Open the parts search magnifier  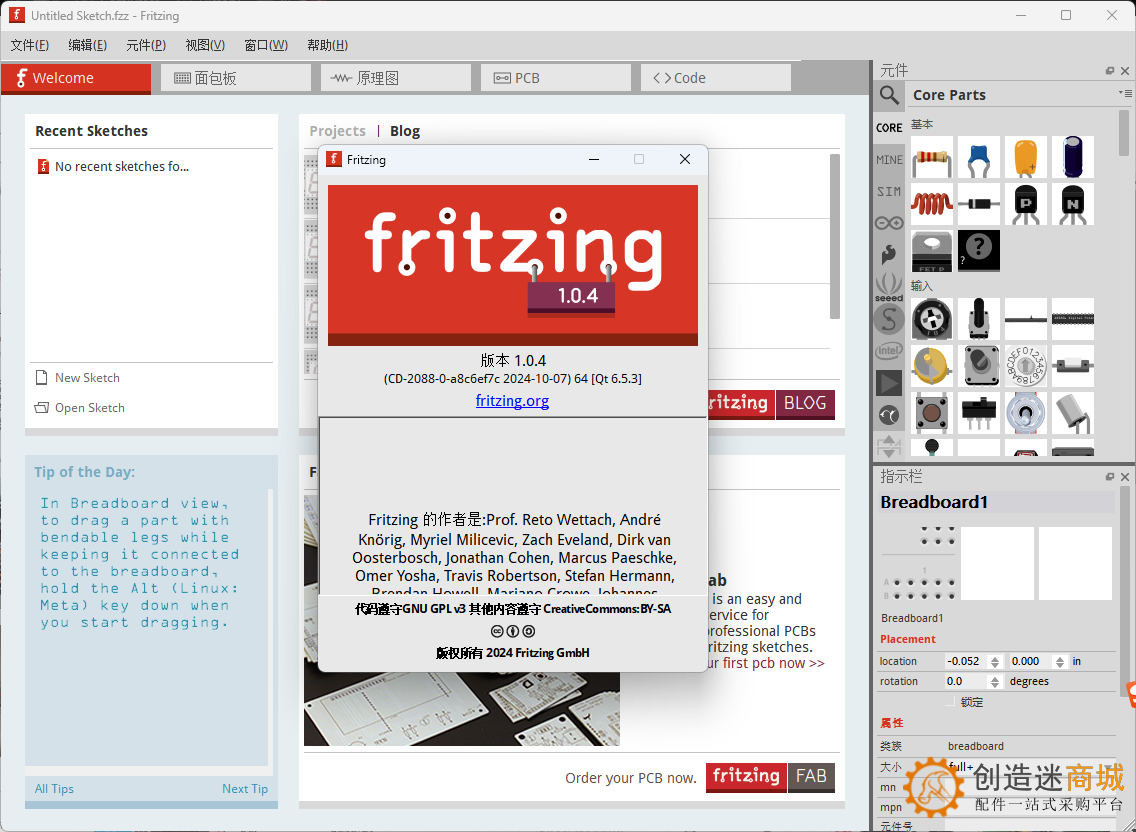click(x=889, y=95)
